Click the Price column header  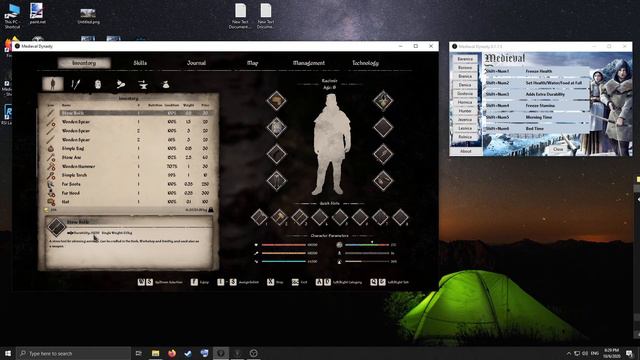[205, 105]
